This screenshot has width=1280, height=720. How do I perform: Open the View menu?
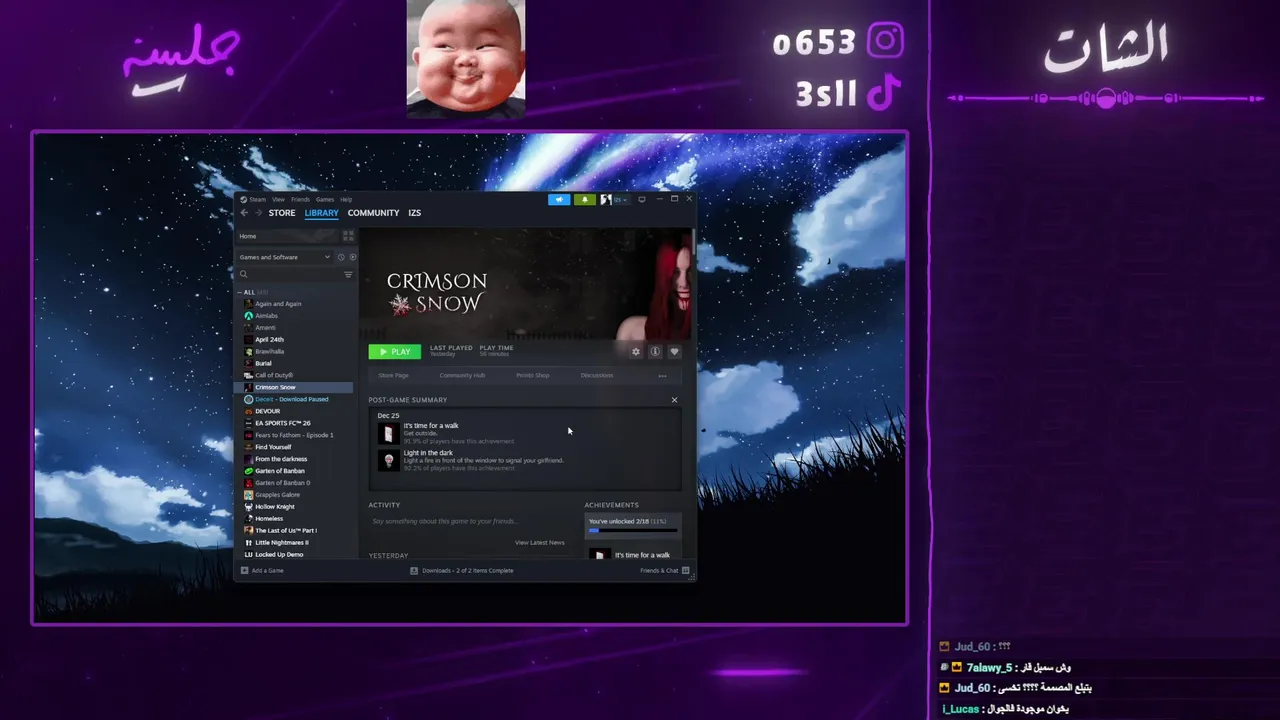pos(278,199)
